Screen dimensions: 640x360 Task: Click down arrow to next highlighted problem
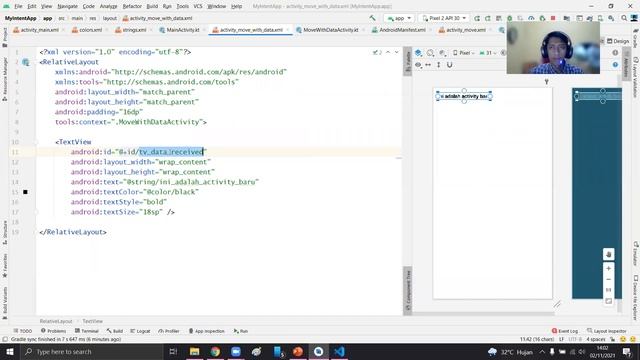(396, 52)
